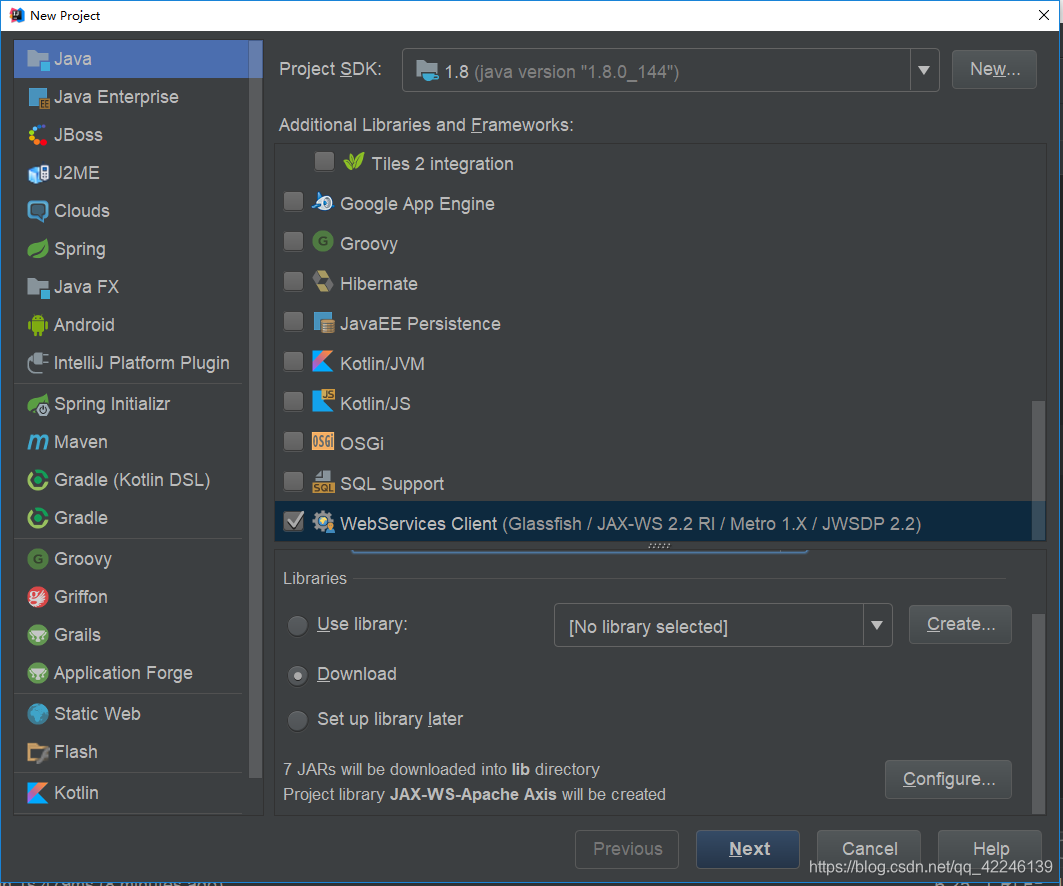Click the Java FX folder icon

(x=38, y=287)
